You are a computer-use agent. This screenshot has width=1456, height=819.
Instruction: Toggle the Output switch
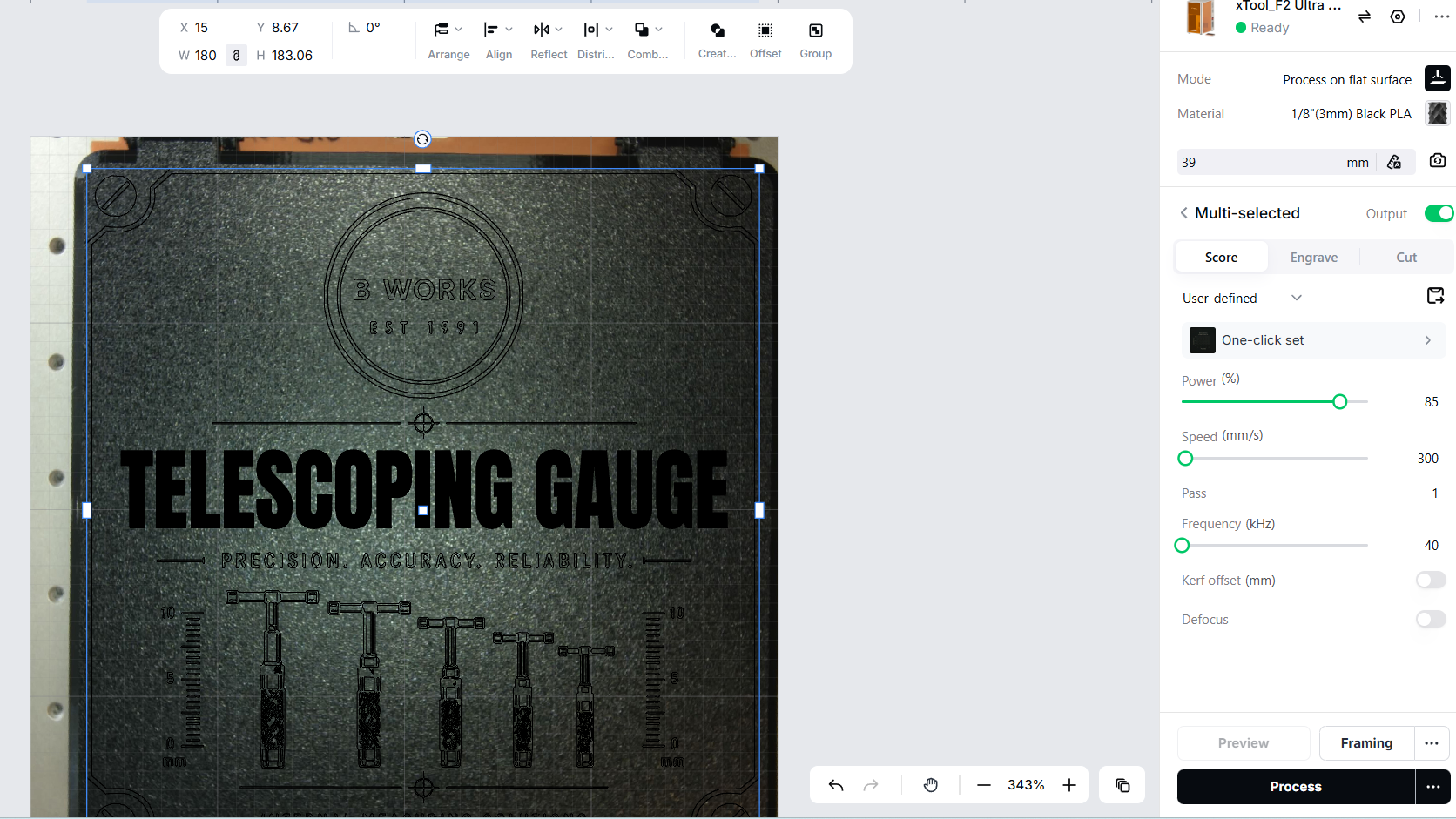(x=1439, y=213)
